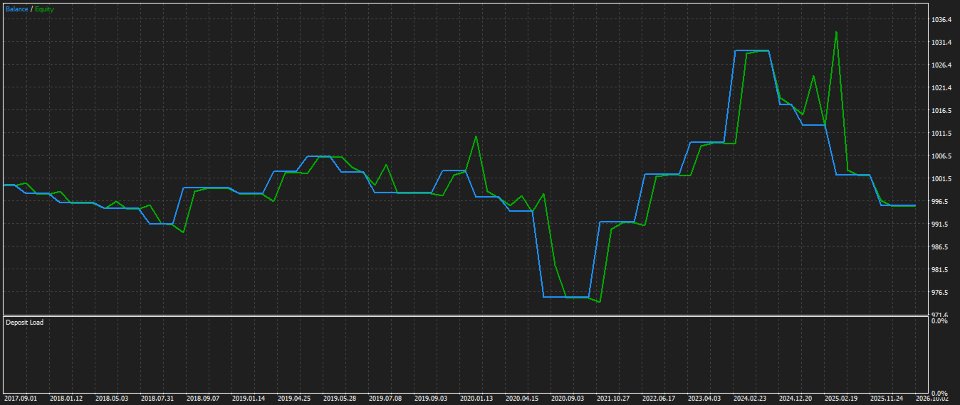
Task: Click the 2019.07.08 date label
Action: [x=384, y=398]
